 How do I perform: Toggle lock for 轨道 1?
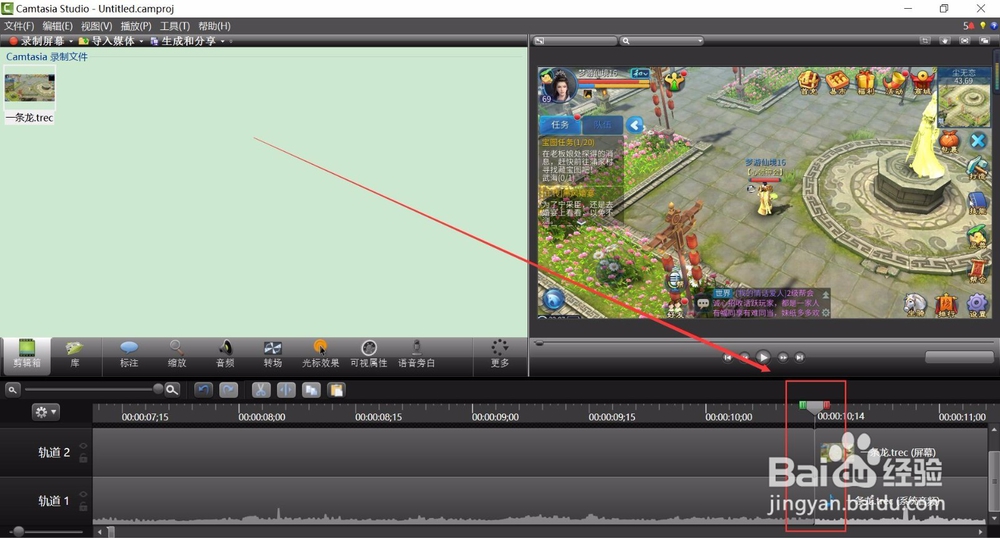point(83,506)
